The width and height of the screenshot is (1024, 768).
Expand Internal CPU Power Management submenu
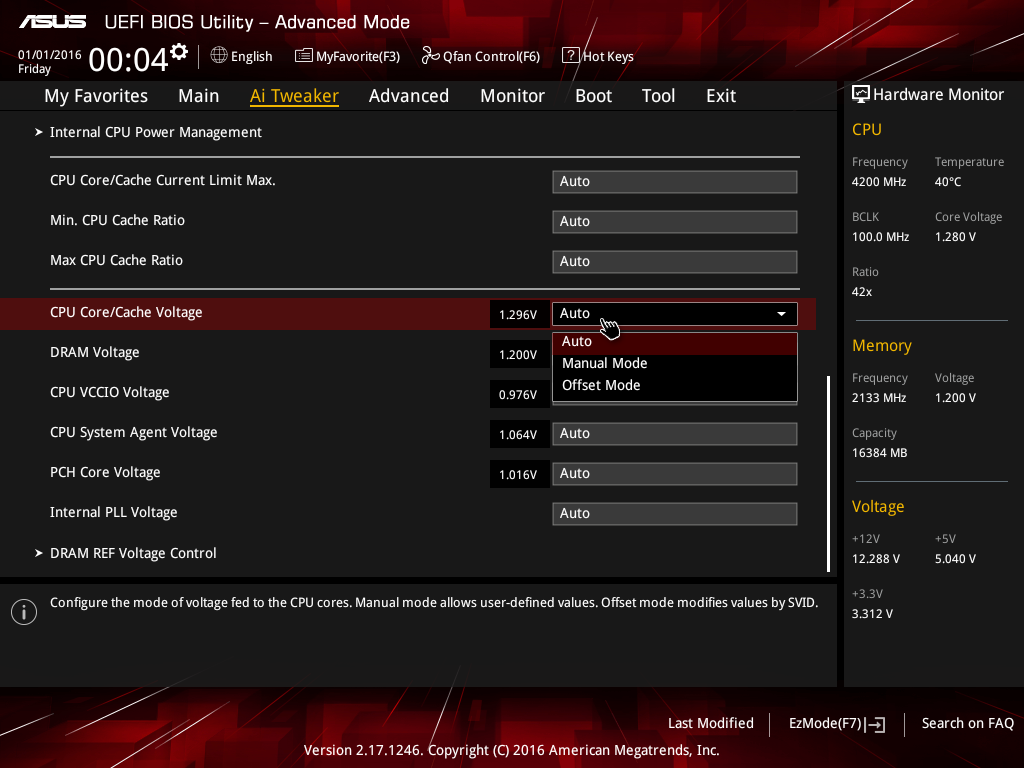[x=155, y=133]
